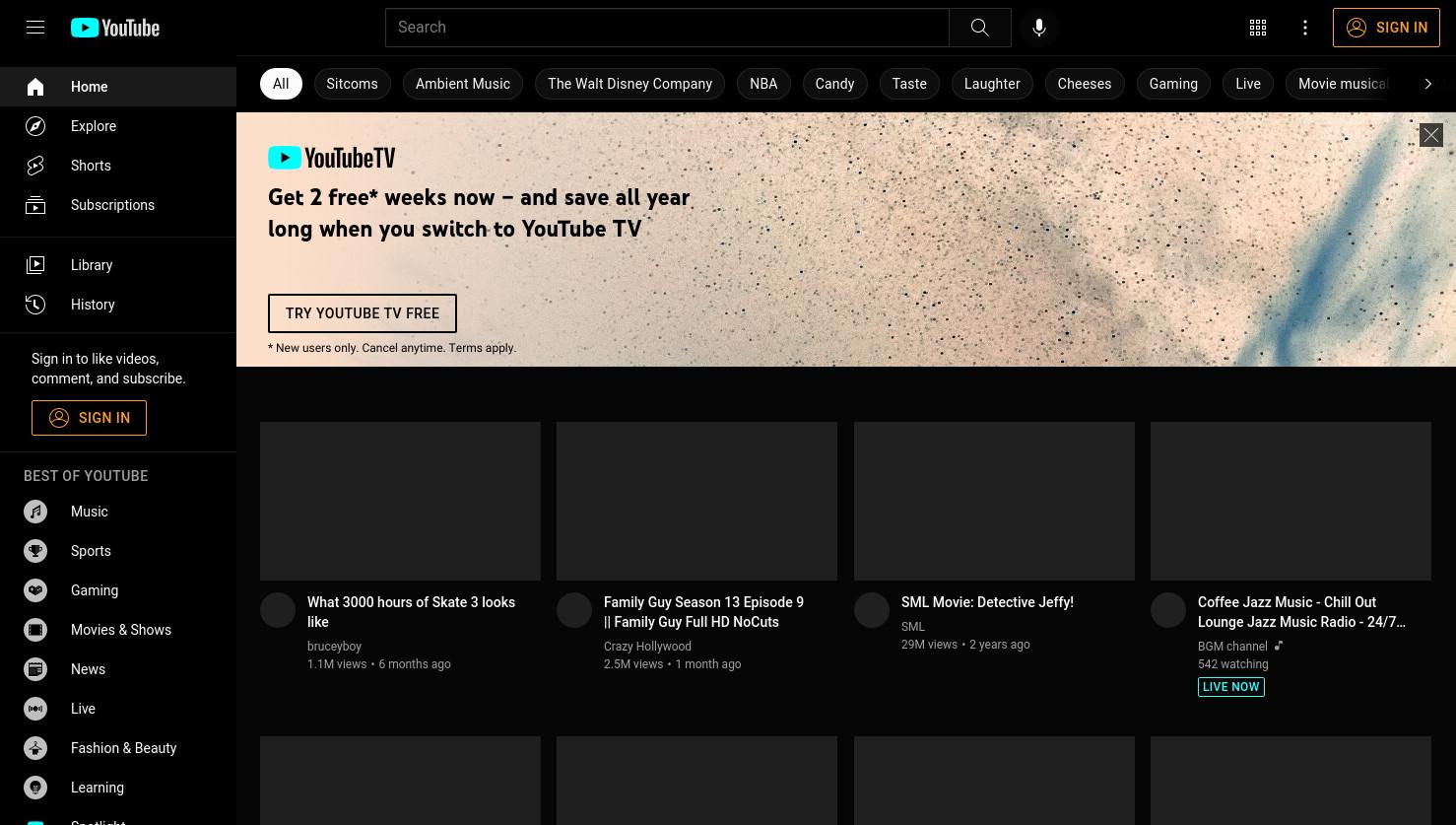Click TRY YOUTUBE TV FREE button
This screenshot has width=1456, height=825.
click(363, 313)
